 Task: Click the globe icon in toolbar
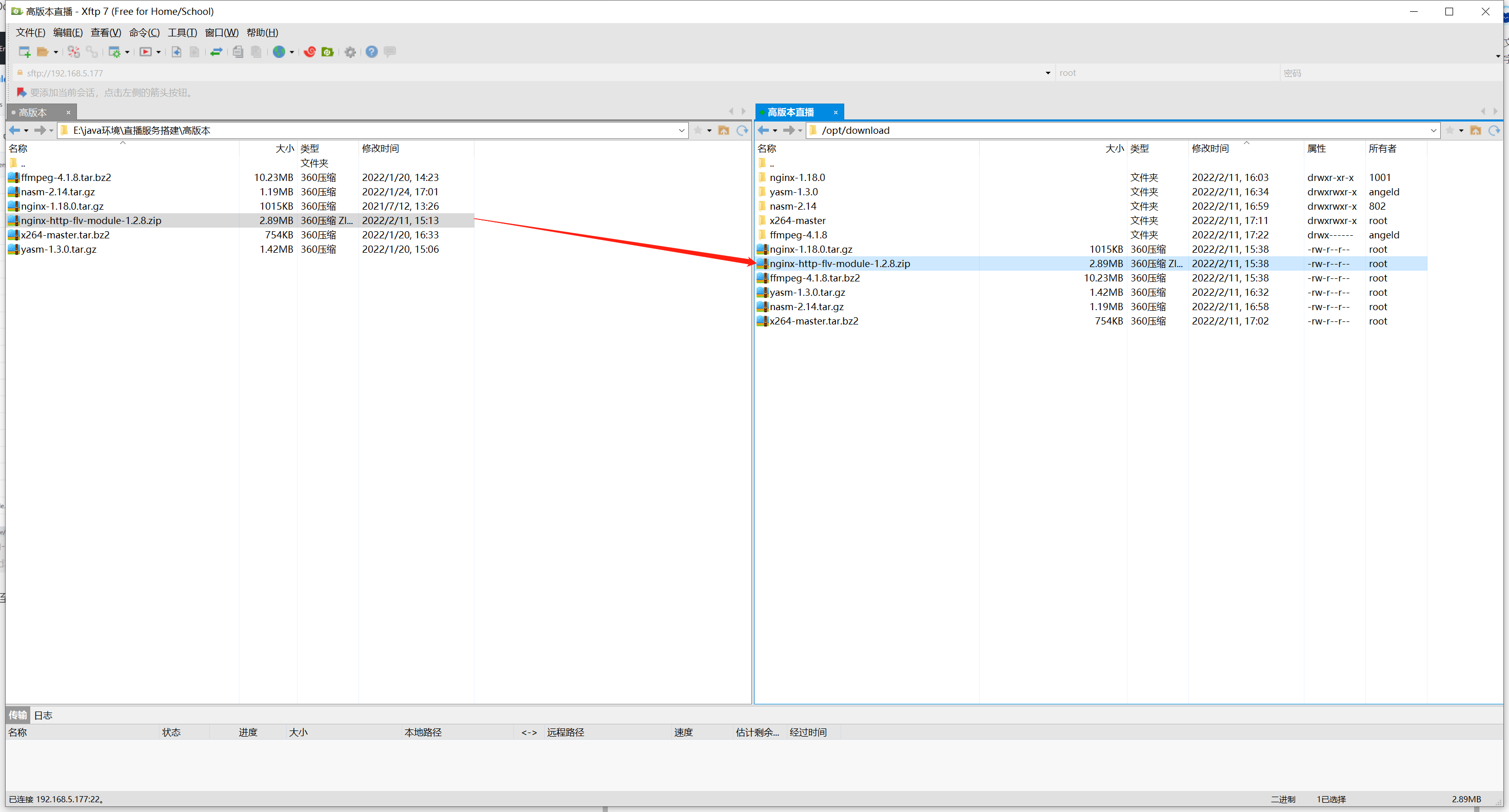click(x=279, y=52)
